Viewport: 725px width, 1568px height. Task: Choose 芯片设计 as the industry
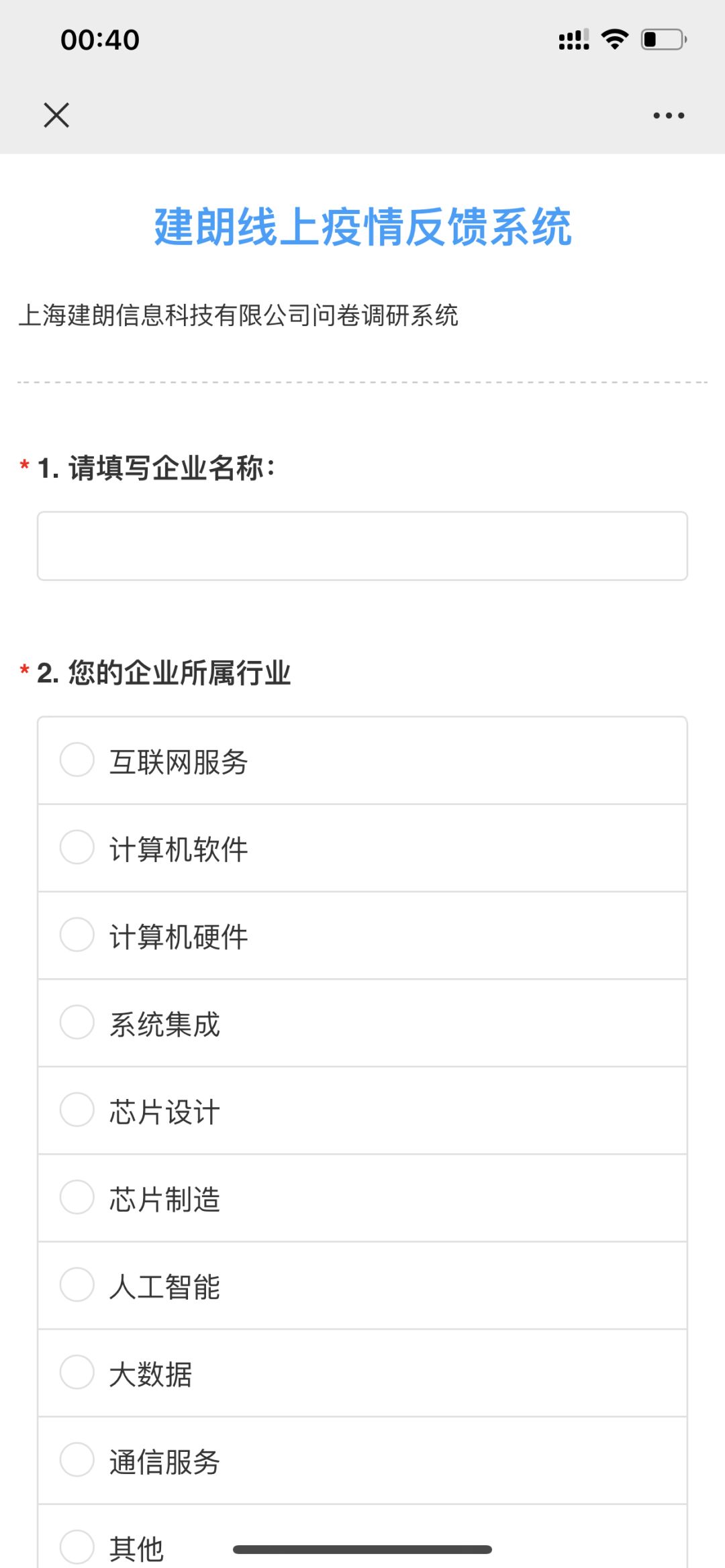(x=77, y=1110)
